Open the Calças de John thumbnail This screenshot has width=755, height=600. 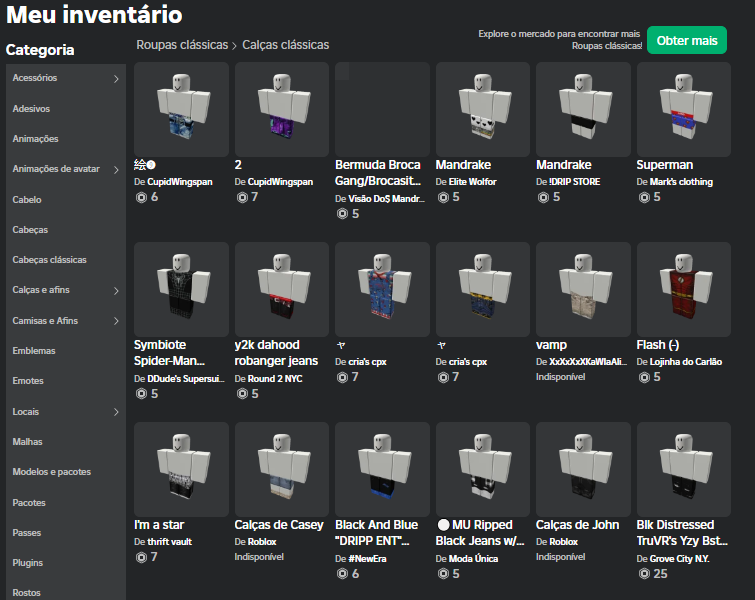click(583, 470)
